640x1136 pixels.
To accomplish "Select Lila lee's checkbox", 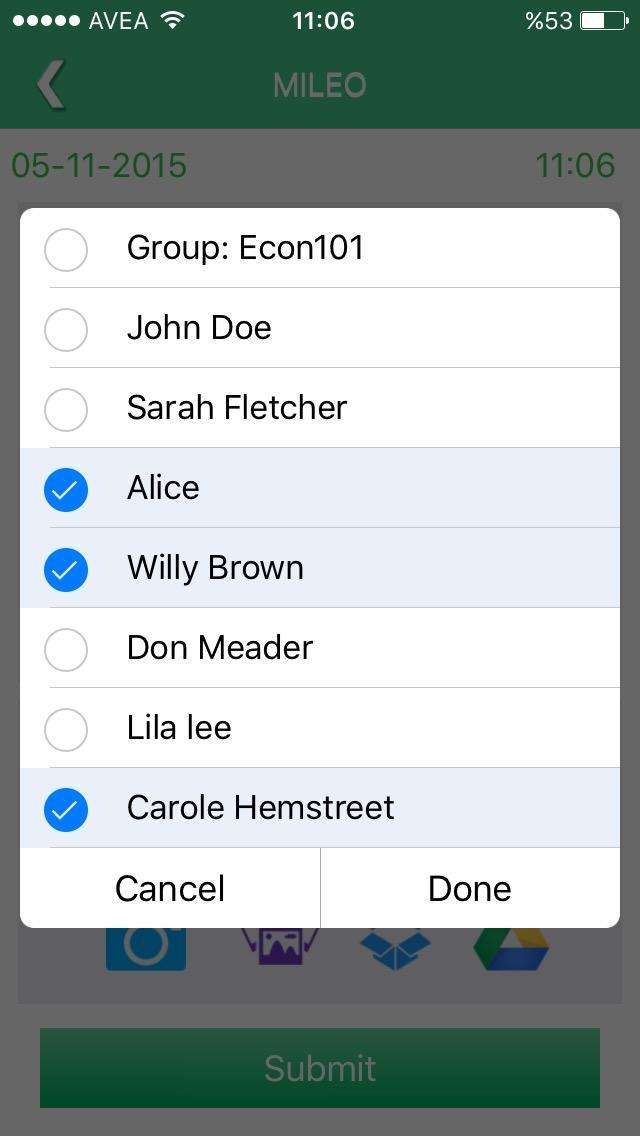I will click(x=66, y=729).
